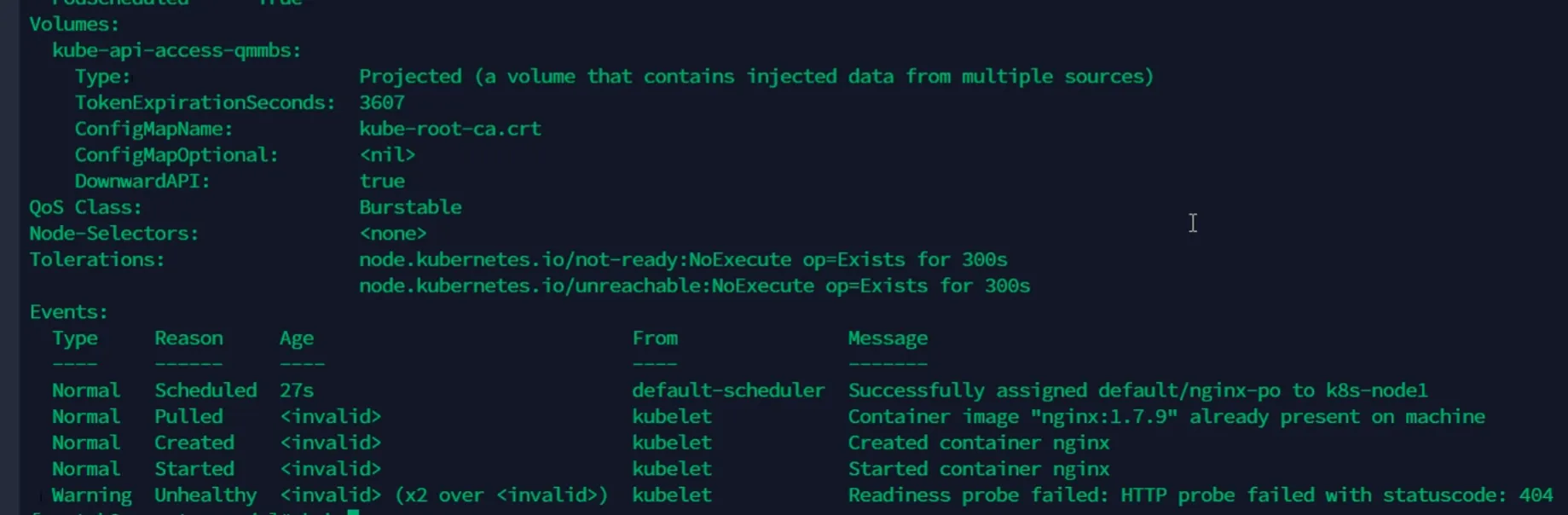The height and width of the screenshot is (515, 1568).
Task: Click the Warning event type
Action: [x=91, y=495]
